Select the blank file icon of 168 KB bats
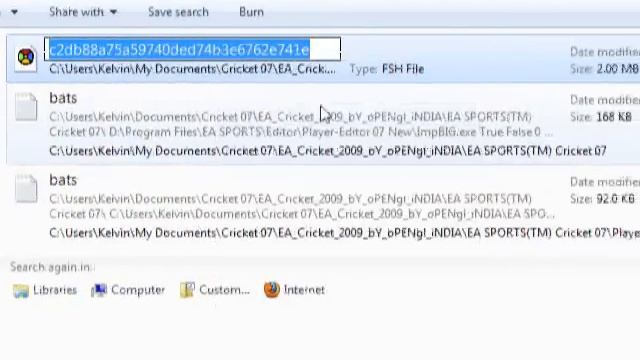This screenshot has width=640, height=360. pos(26,107)
